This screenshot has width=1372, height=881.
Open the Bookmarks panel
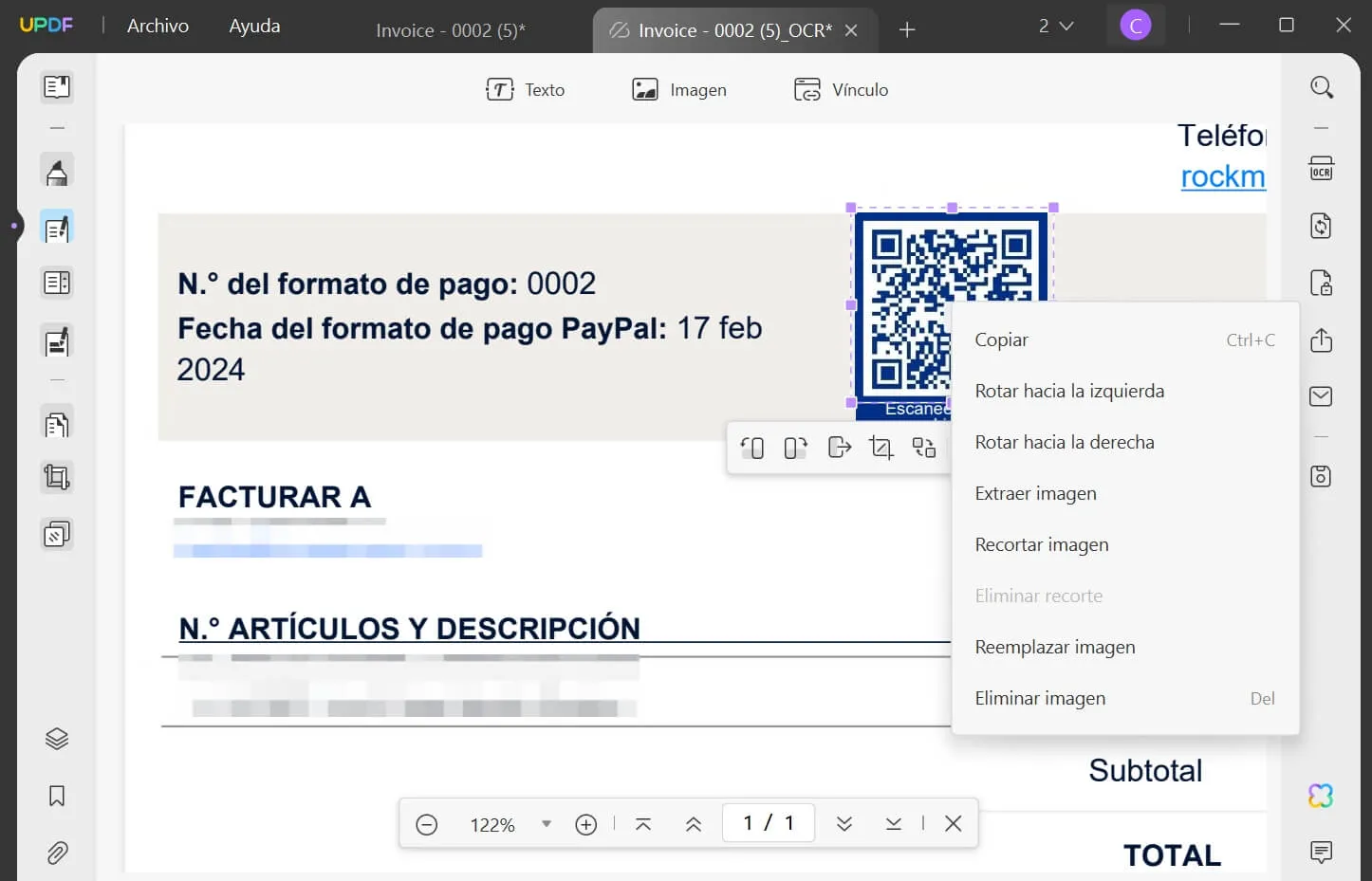pos(57,796)
